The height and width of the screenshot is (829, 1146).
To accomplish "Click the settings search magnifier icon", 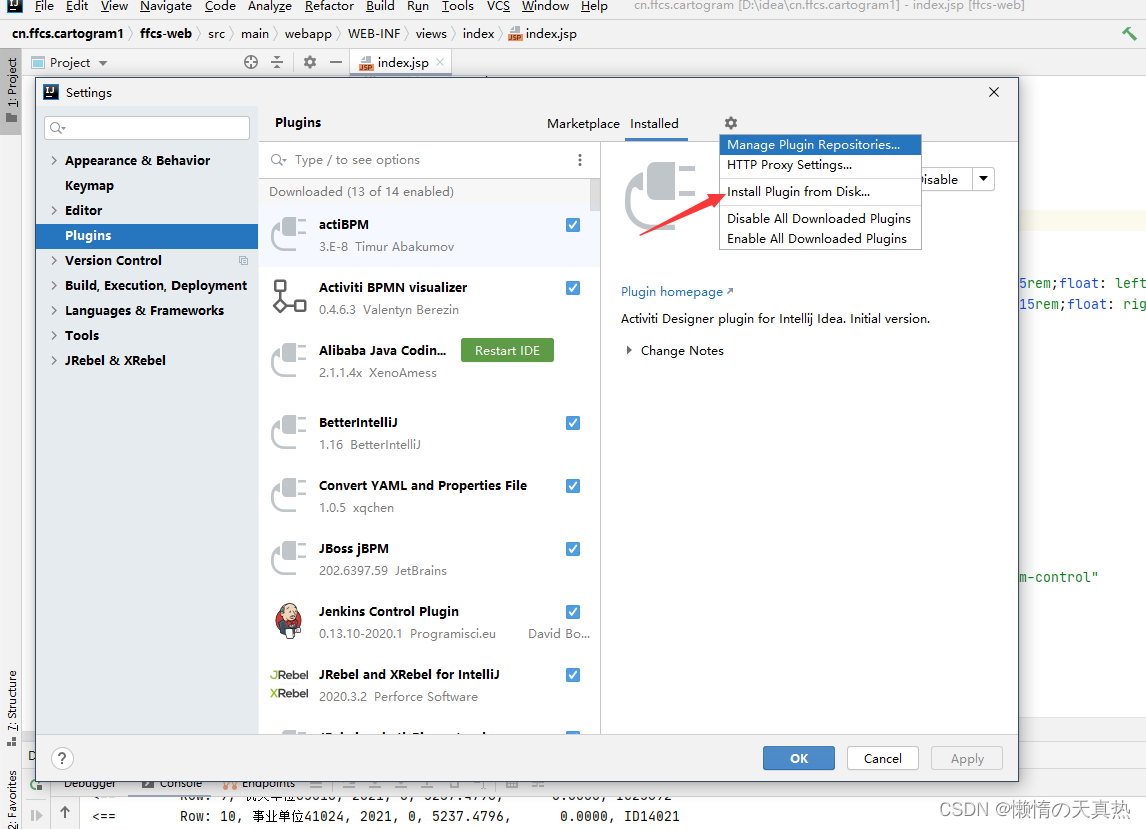I will 57,128.
